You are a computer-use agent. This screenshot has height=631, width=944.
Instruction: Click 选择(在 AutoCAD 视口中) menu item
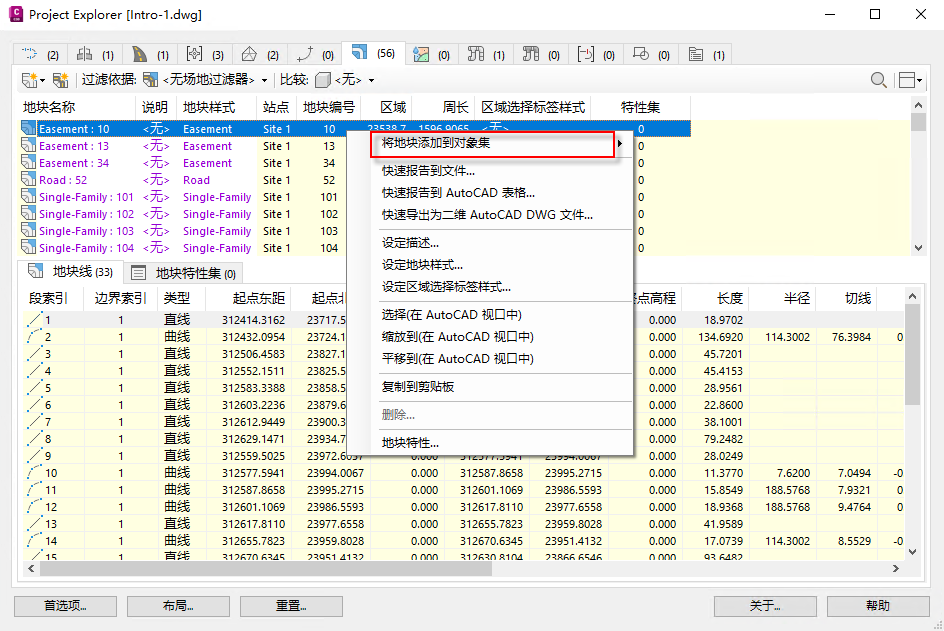tap(452, 315)
